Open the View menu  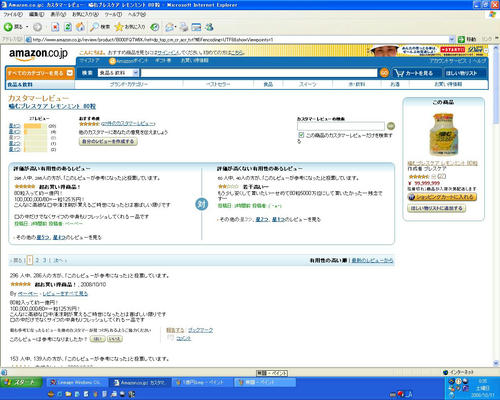pos(58,14)
